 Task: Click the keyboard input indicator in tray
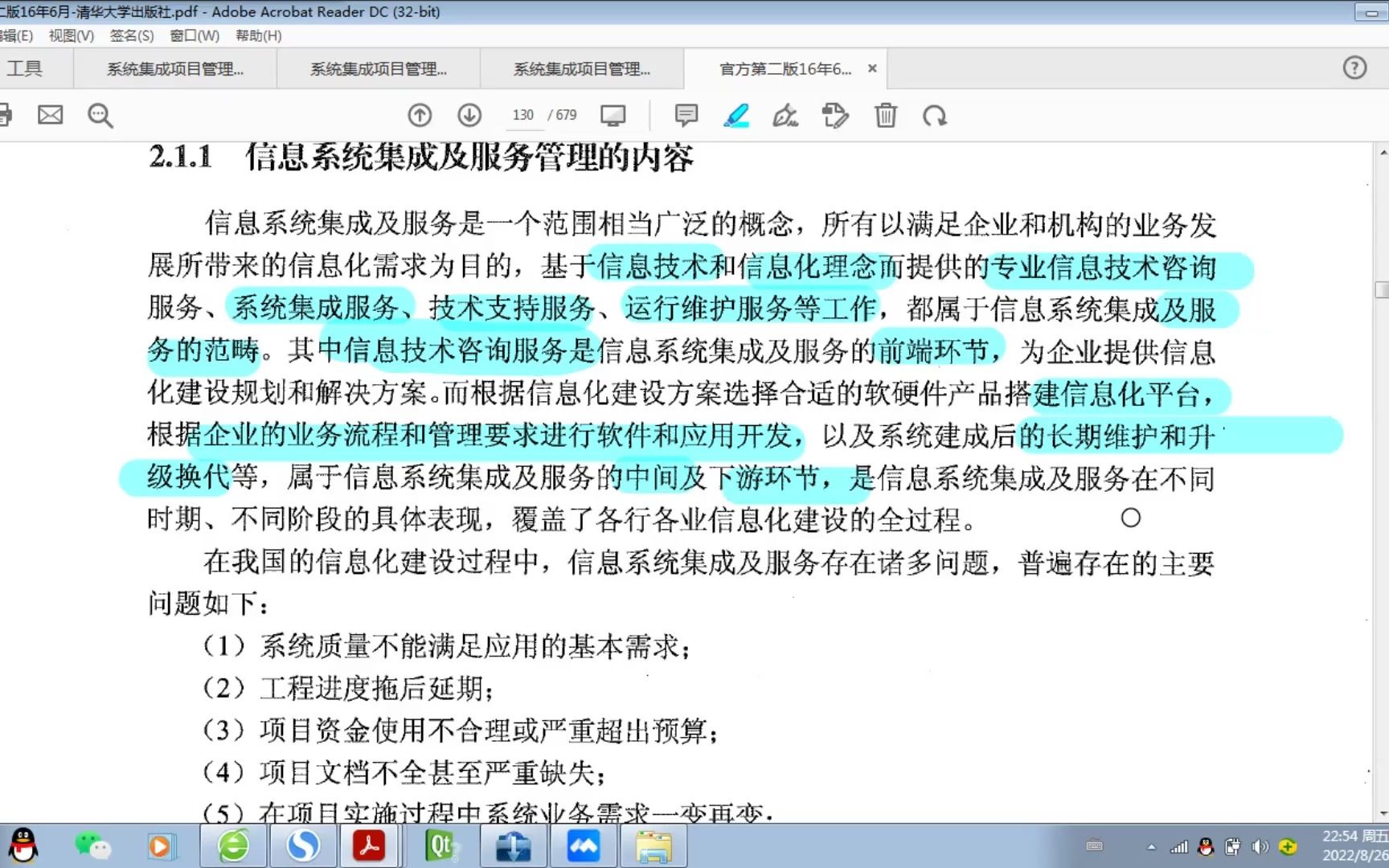[1094, 846]
